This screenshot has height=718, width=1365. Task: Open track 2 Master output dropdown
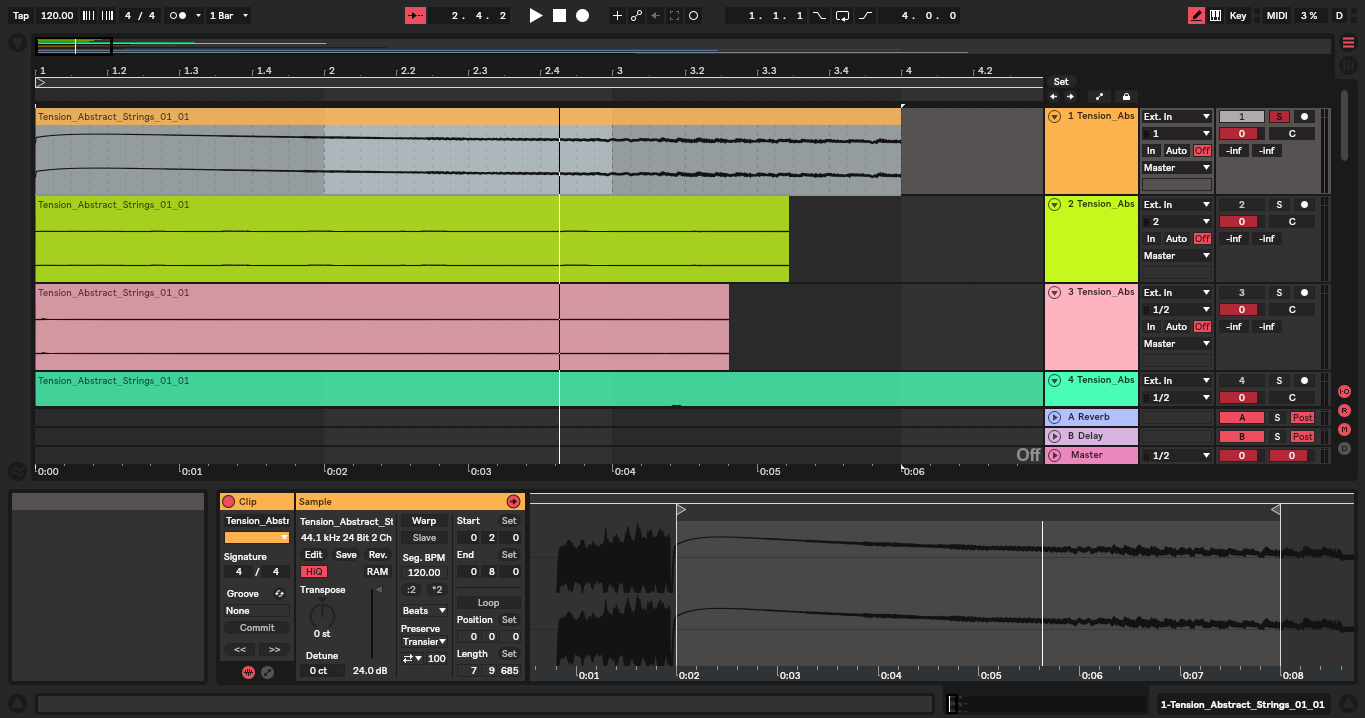pos(1177,256)
